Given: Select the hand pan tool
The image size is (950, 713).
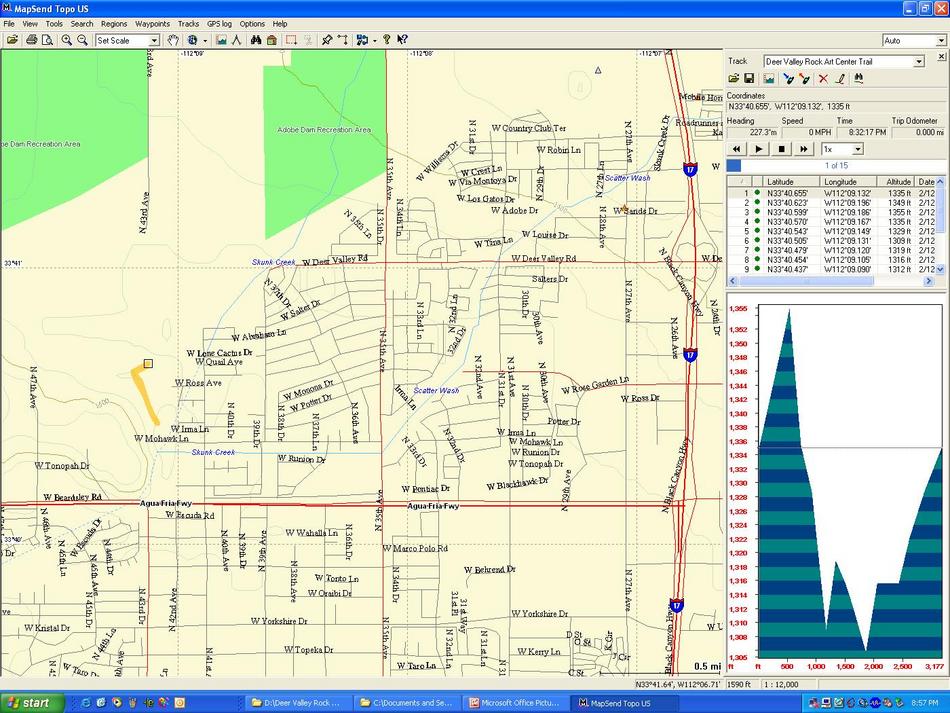Looking at the screenshot, I should (173, 40).
